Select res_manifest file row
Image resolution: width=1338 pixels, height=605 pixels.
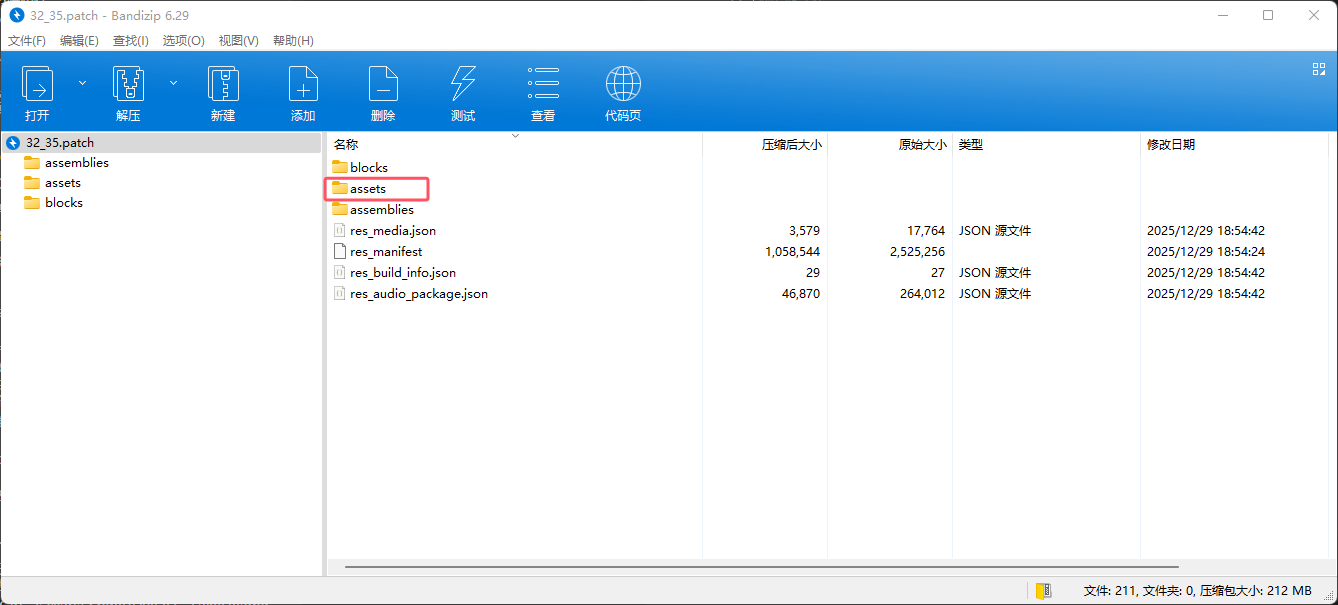(x=828, y=252)
